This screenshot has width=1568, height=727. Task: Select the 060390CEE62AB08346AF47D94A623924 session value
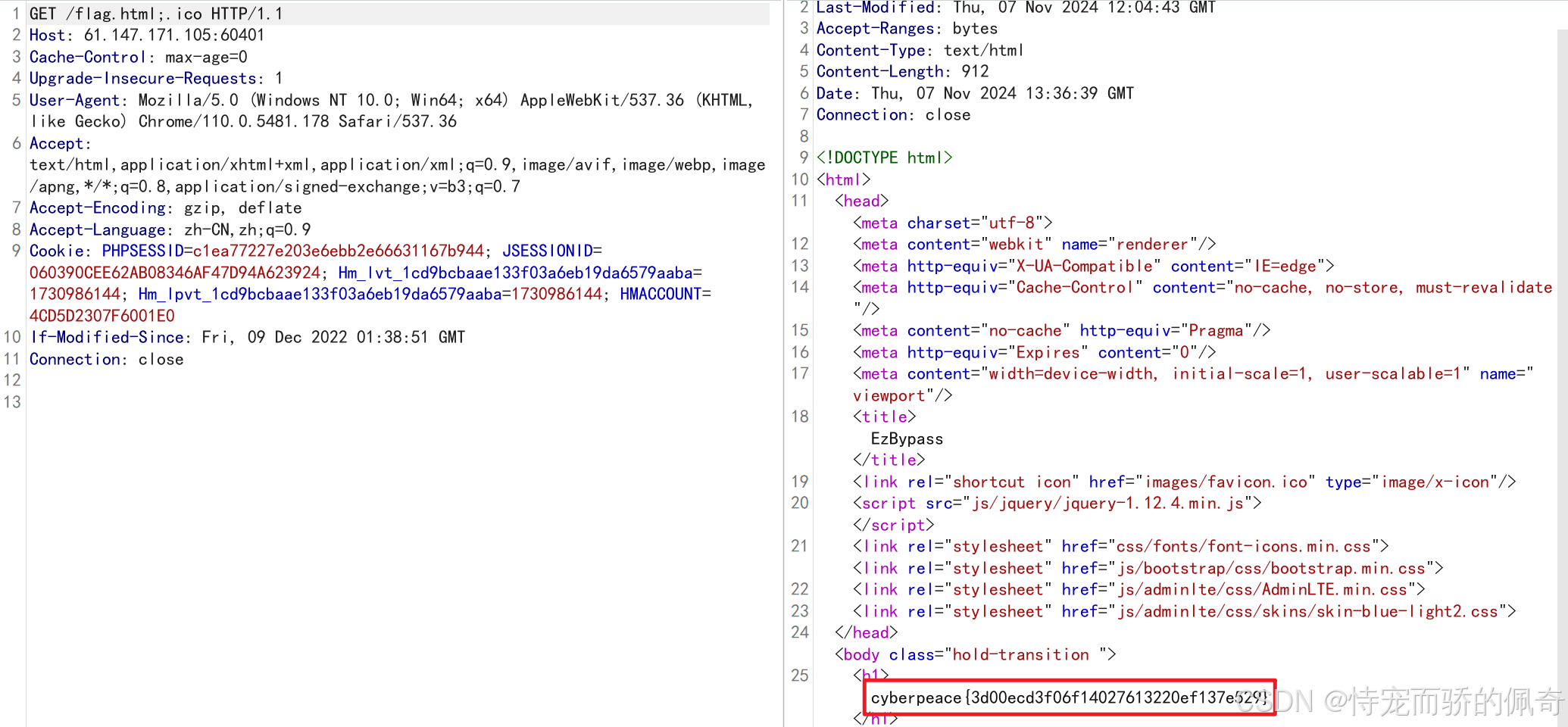175,273
